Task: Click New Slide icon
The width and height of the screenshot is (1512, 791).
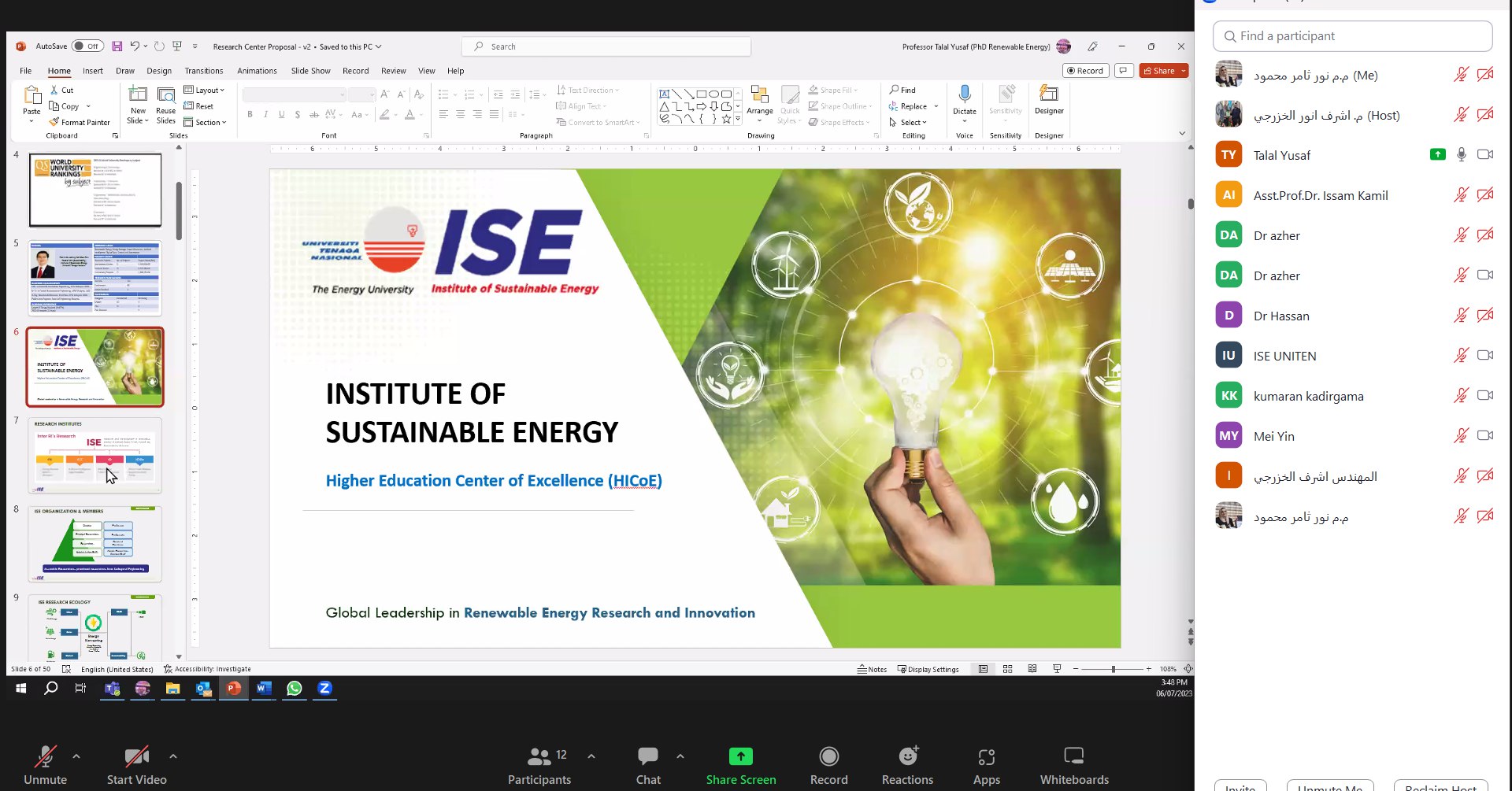Action: (x=138, y=94)
